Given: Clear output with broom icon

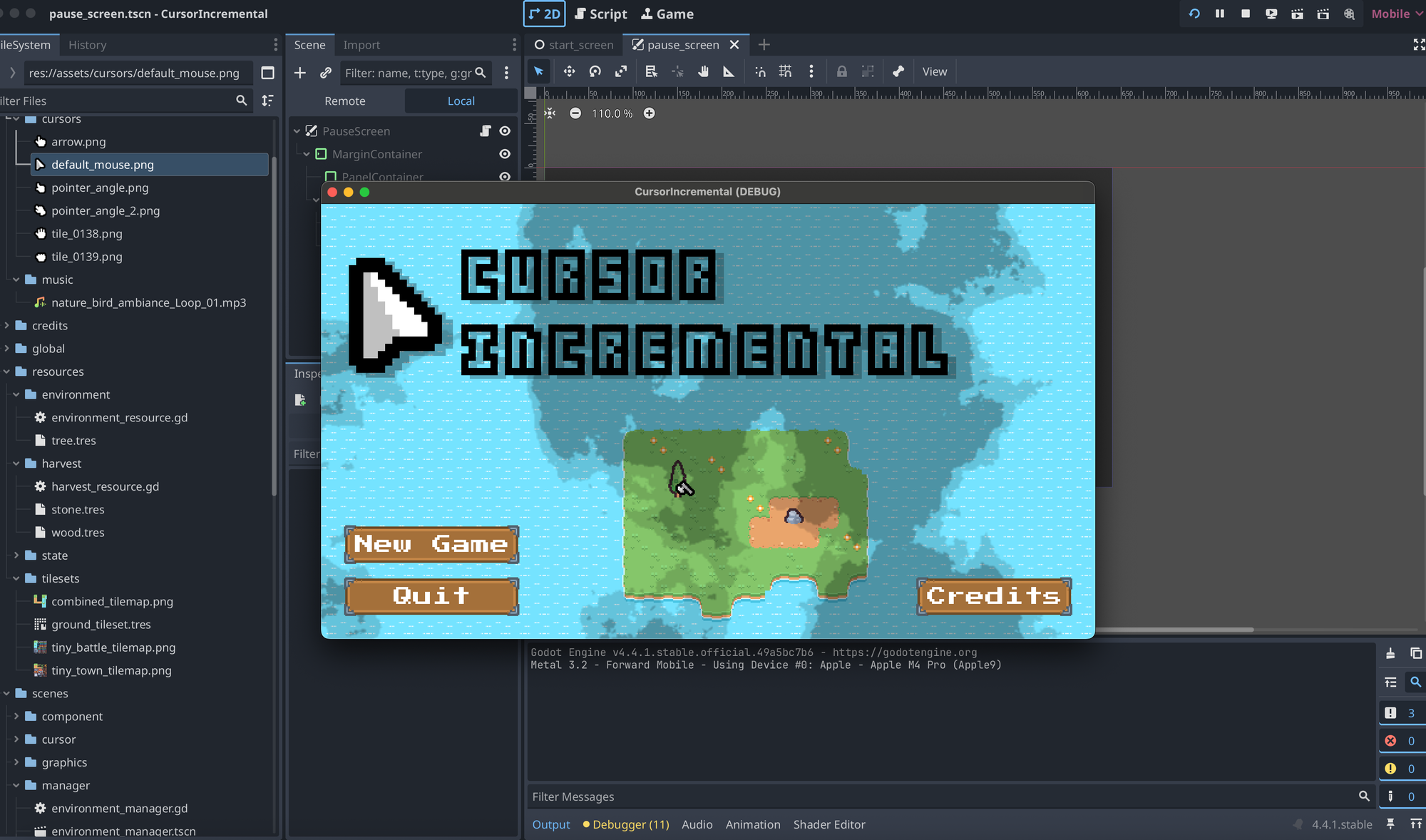Looking at the screenshot, I should click(1390, 653).
